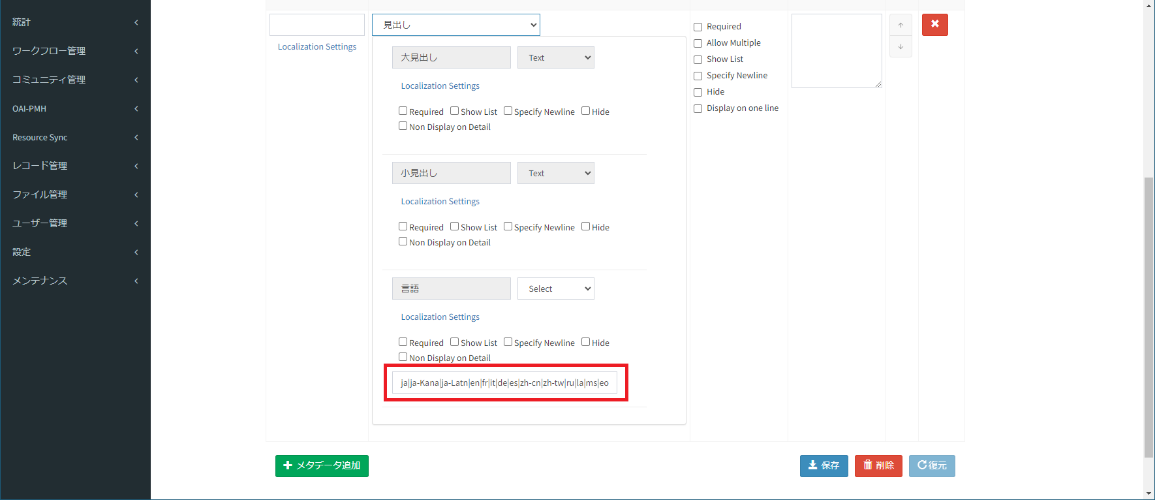Open Localization Settings link under 言語
This screenshot has height=500, width=1155.
point(440,317)
